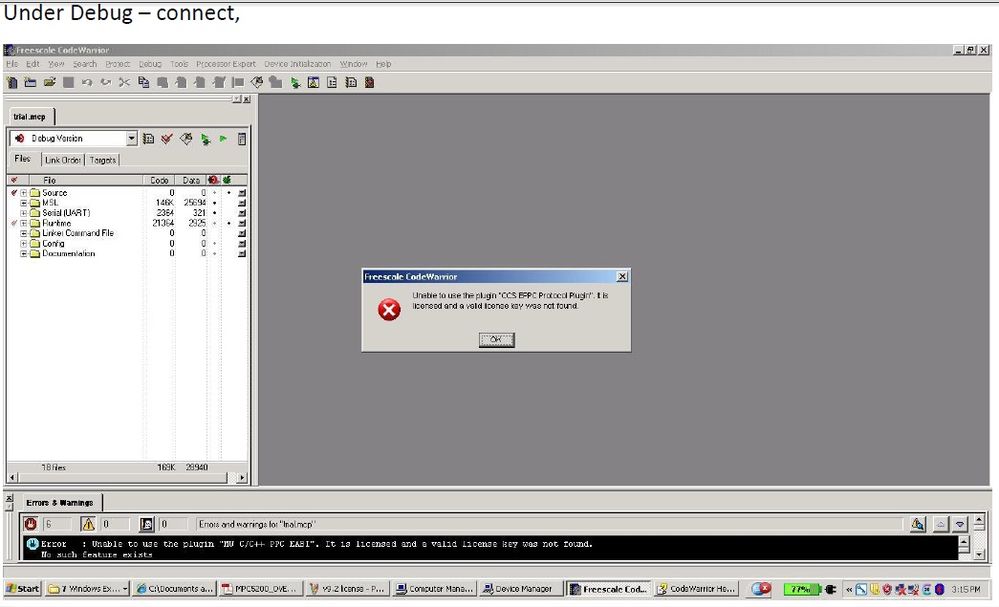
Task: Expand the Source folder
Action: pyautogui.click(x=24, y=192)
